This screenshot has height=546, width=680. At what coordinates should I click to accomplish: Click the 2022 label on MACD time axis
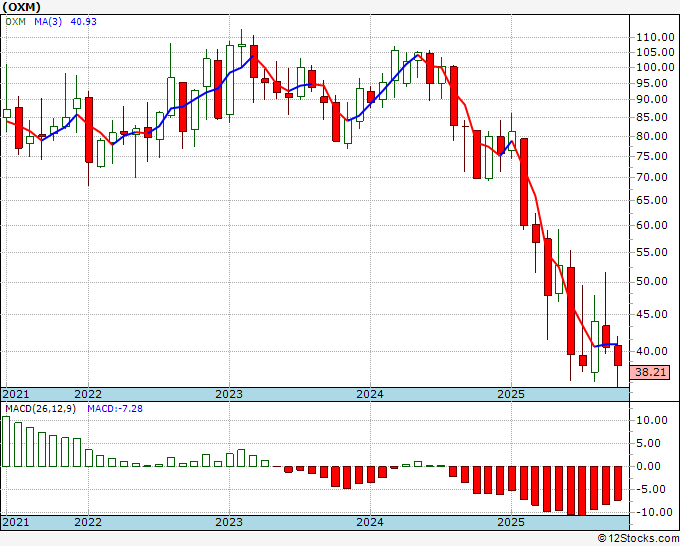[x=88, y=522]
